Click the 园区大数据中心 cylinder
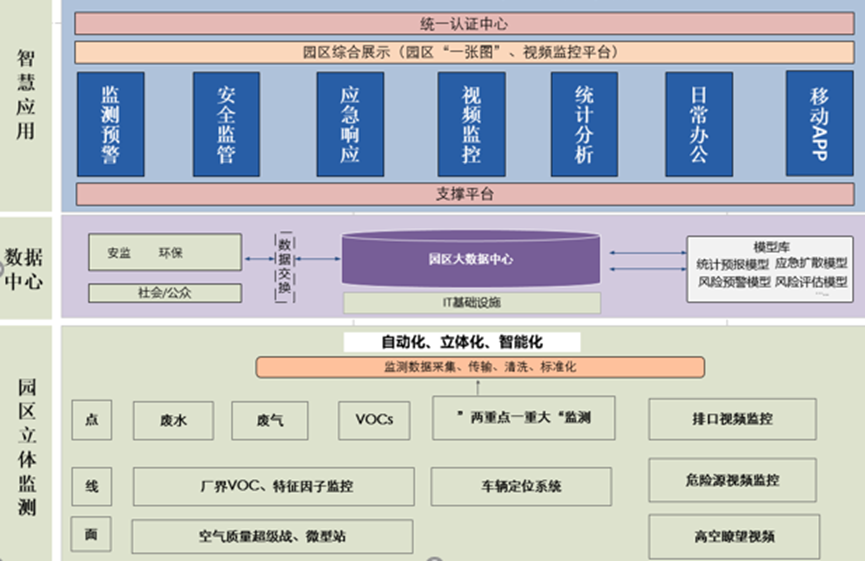 pos(471,259)
